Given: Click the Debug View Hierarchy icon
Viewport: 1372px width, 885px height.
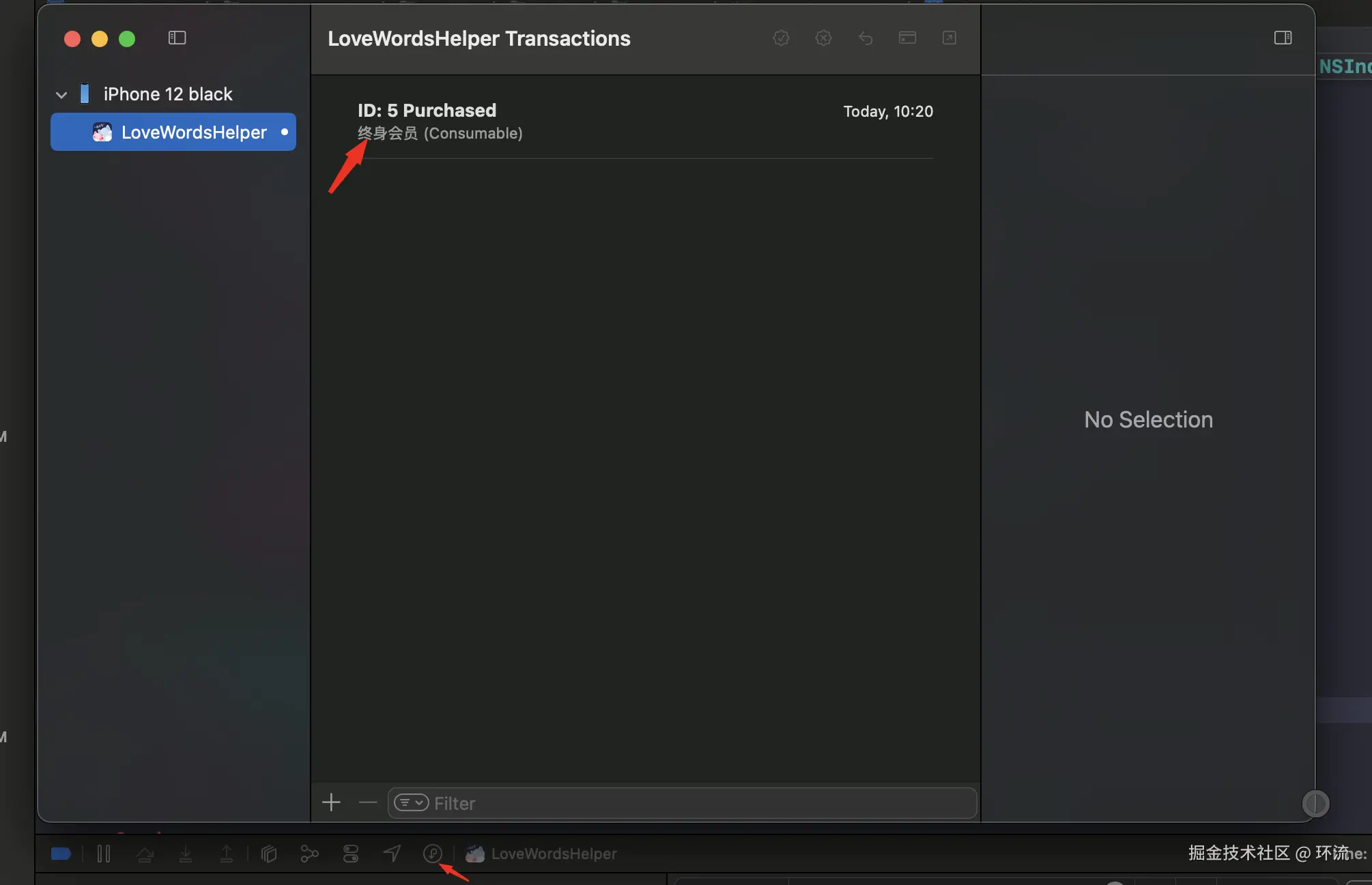Looking at the screenshot, I should 269,854.
